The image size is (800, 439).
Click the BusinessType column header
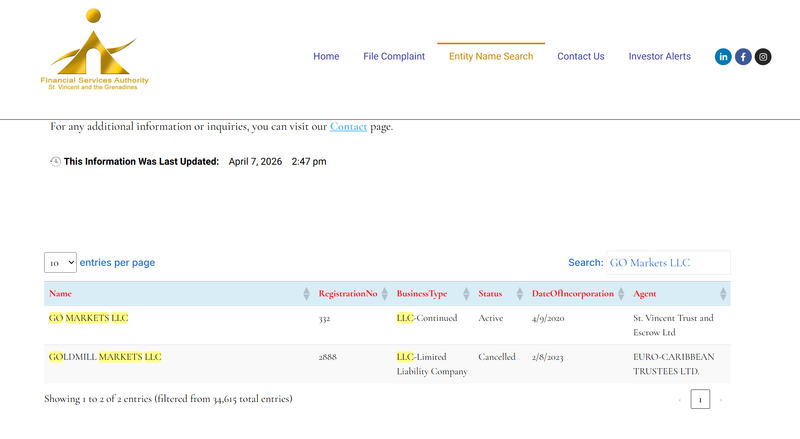pos(422,294)
